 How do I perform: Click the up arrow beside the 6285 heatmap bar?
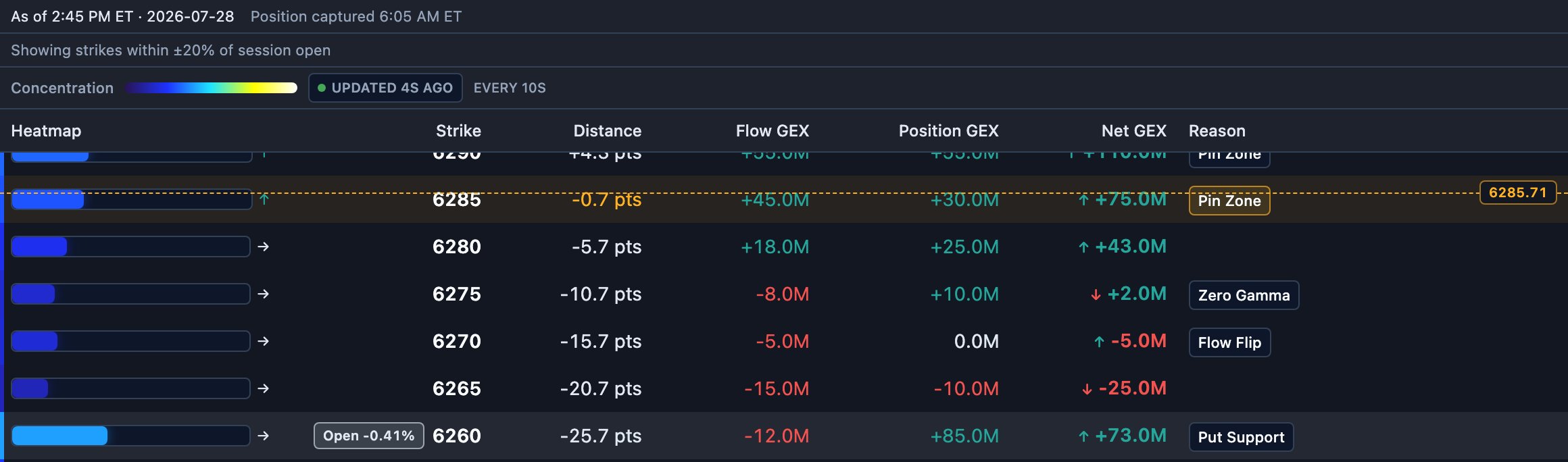[x=264, y=199]
